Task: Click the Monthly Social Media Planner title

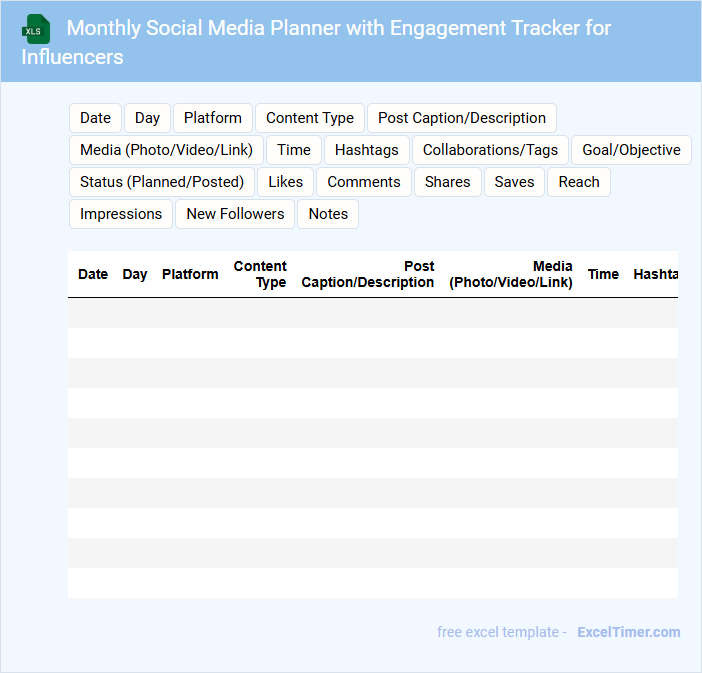Action: 316,42
